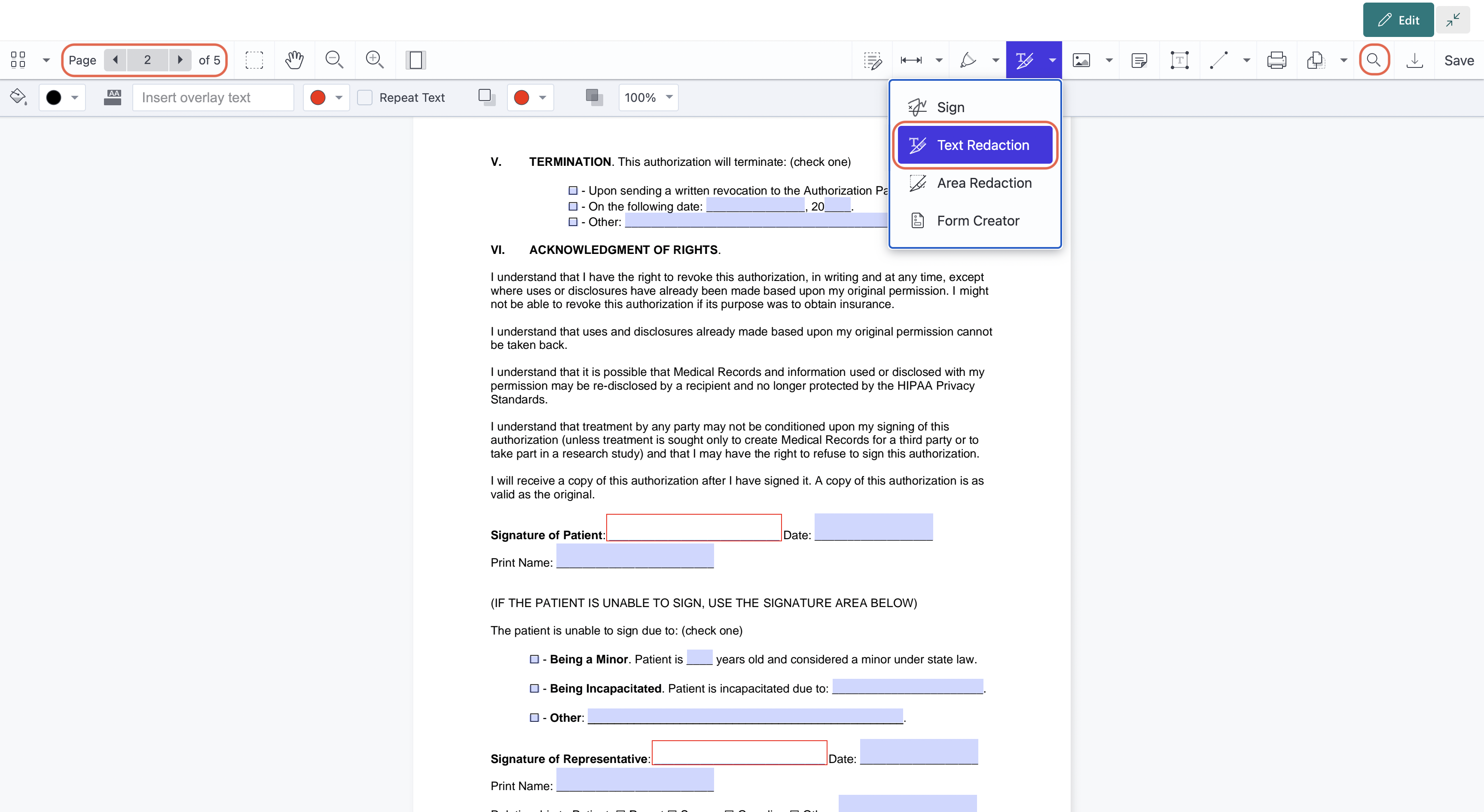Image resolution: width=1484 pixels, height=812 pixels.
Task: Select Form Creator in the menu
Action: (977, 220)
